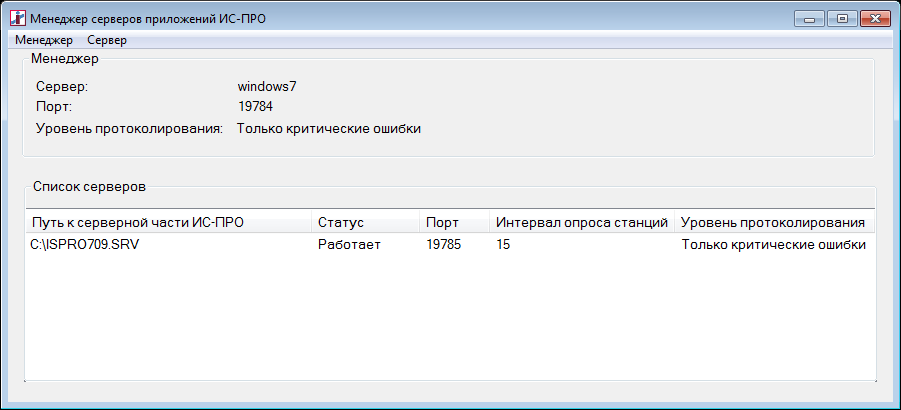
Task: Close the Менеджер серверов window
Action: tap(875, 19)
